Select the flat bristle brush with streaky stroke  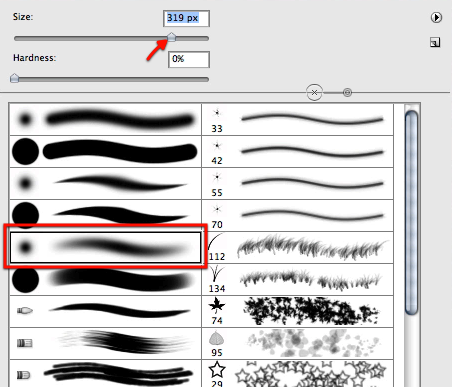(105, 343)
